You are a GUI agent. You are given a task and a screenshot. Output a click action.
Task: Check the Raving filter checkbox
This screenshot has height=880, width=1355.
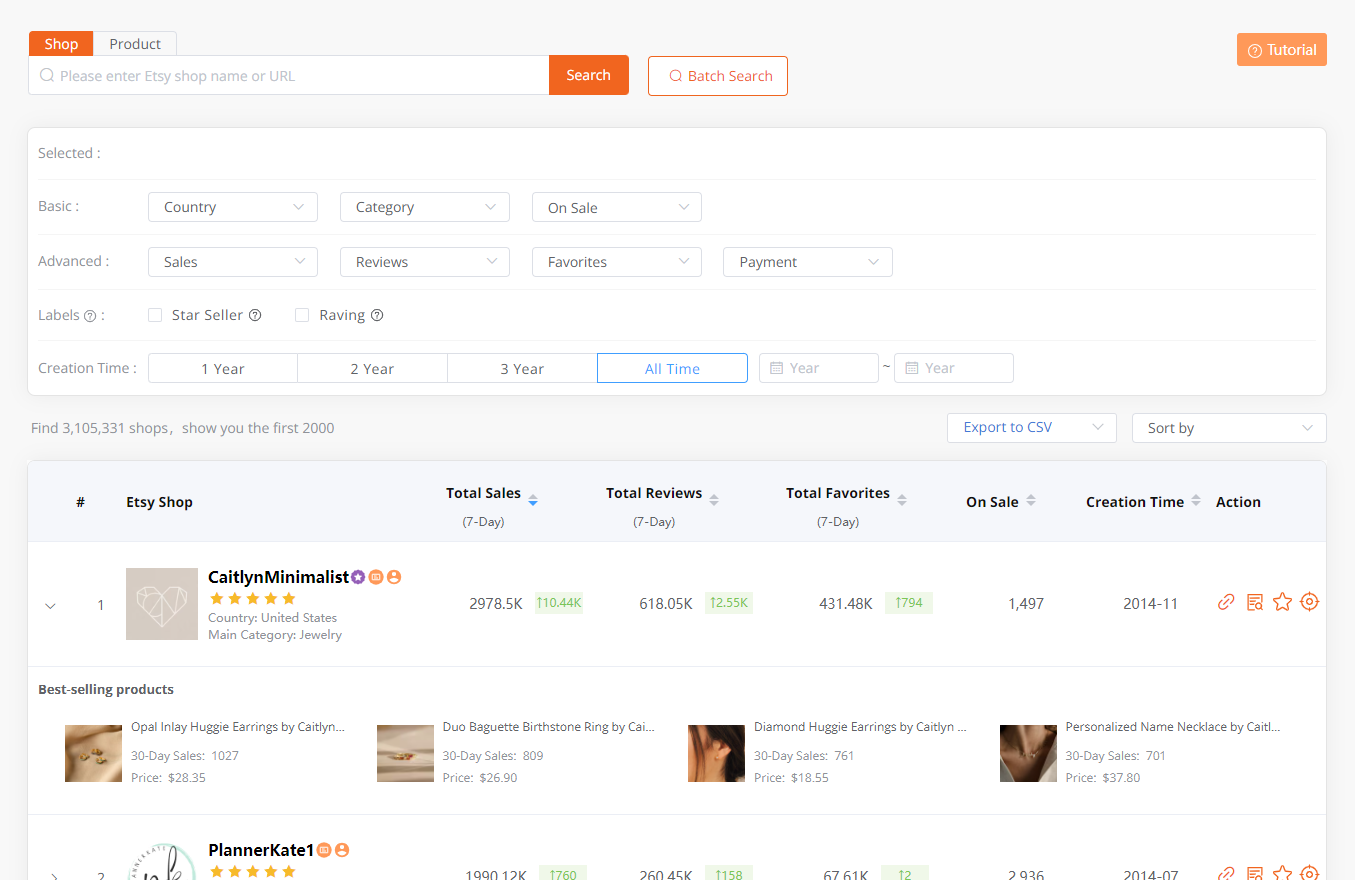(x=302, y=314)
